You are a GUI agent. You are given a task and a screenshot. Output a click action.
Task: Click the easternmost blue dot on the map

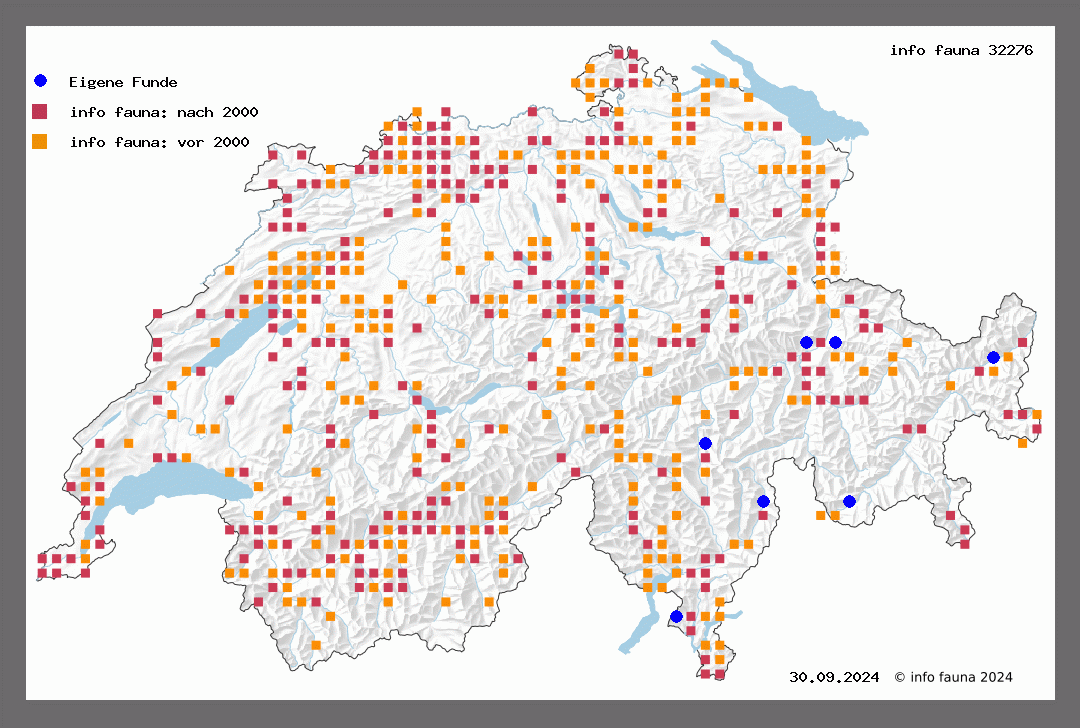(993, 357)
